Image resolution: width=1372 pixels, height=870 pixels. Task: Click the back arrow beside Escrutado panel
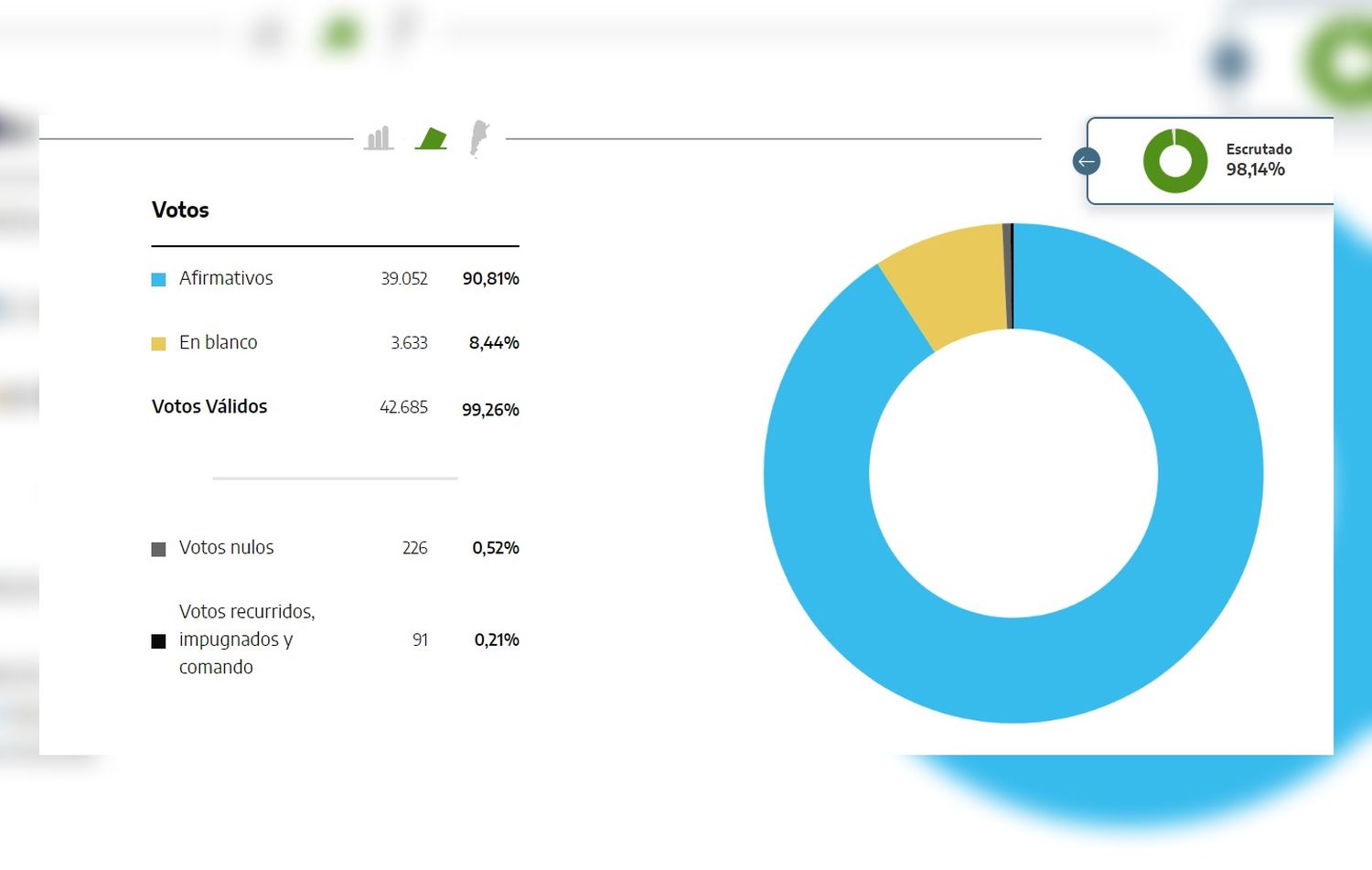pos(1086,161)
